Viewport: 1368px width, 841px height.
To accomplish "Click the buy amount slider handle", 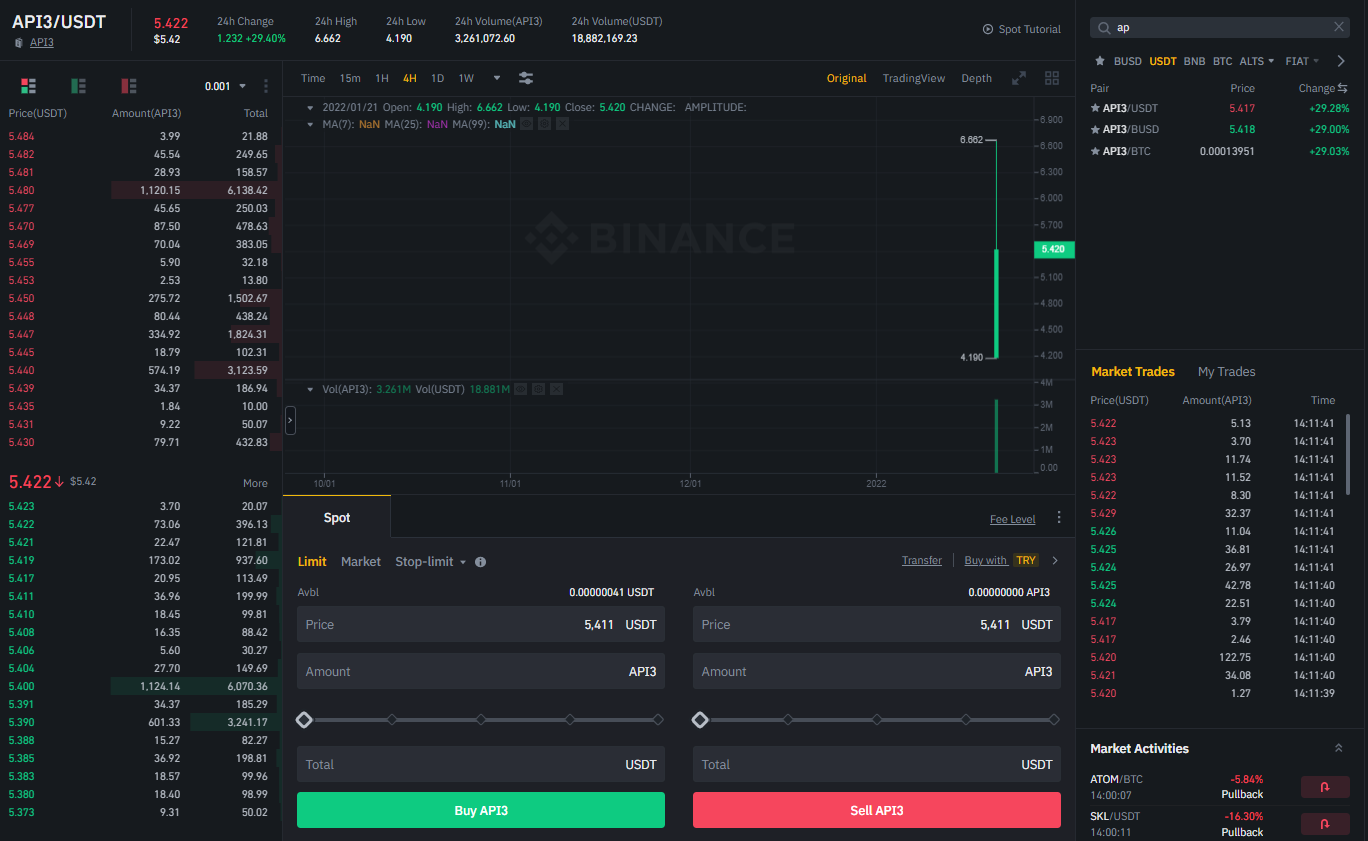I will pos(305,719).
